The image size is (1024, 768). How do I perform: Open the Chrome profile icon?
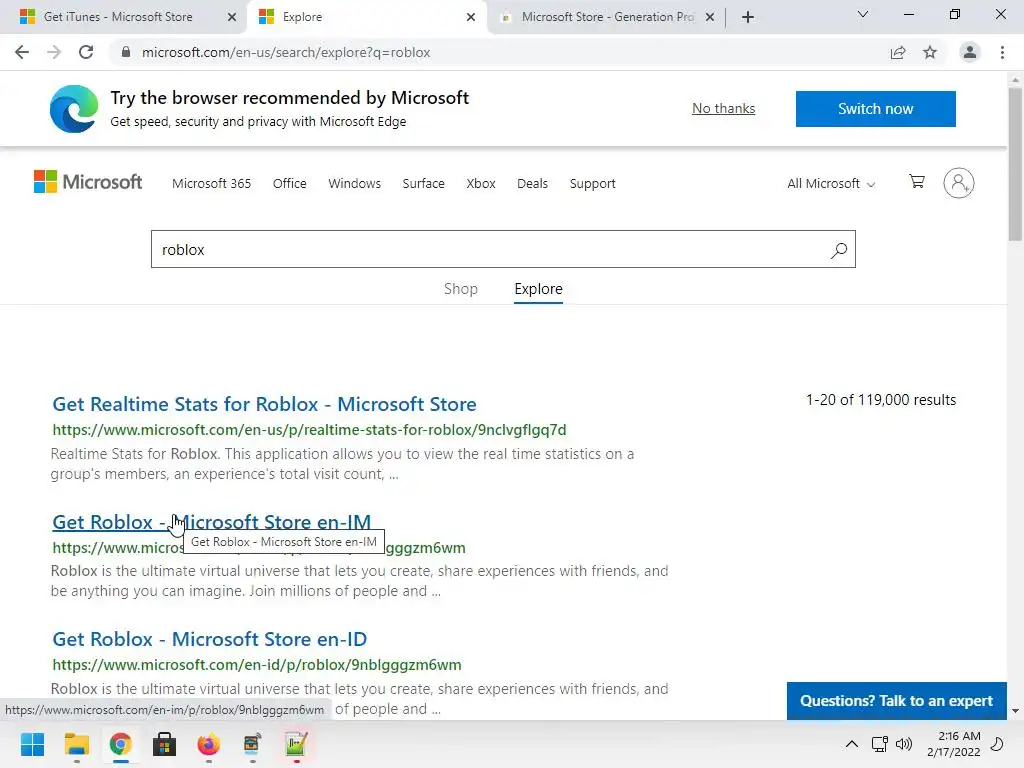[970, 52]
